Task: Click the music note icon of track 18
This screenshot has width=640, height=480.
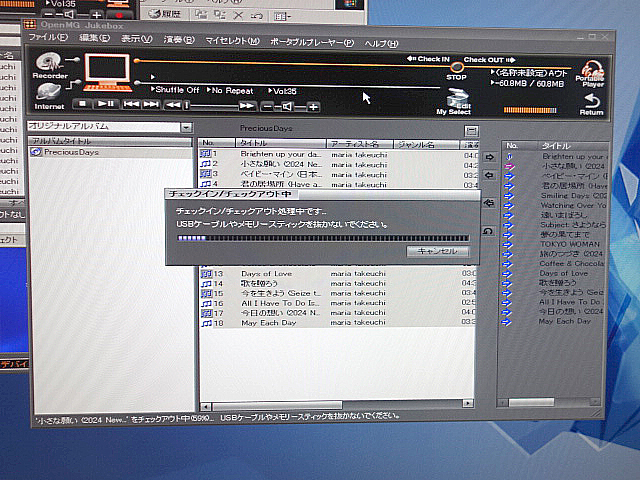Action: [x=207, y=323]
